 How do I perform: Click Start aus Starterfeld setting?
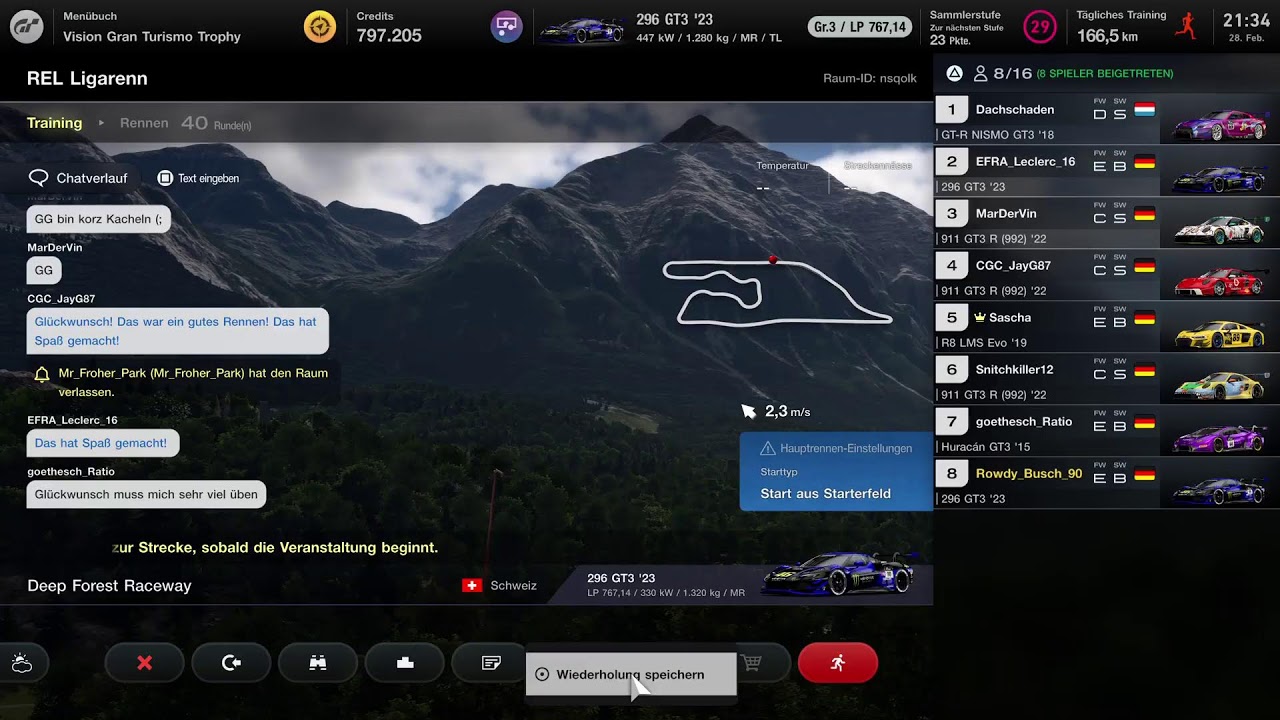pyautogui.click(x=825, y=493)
